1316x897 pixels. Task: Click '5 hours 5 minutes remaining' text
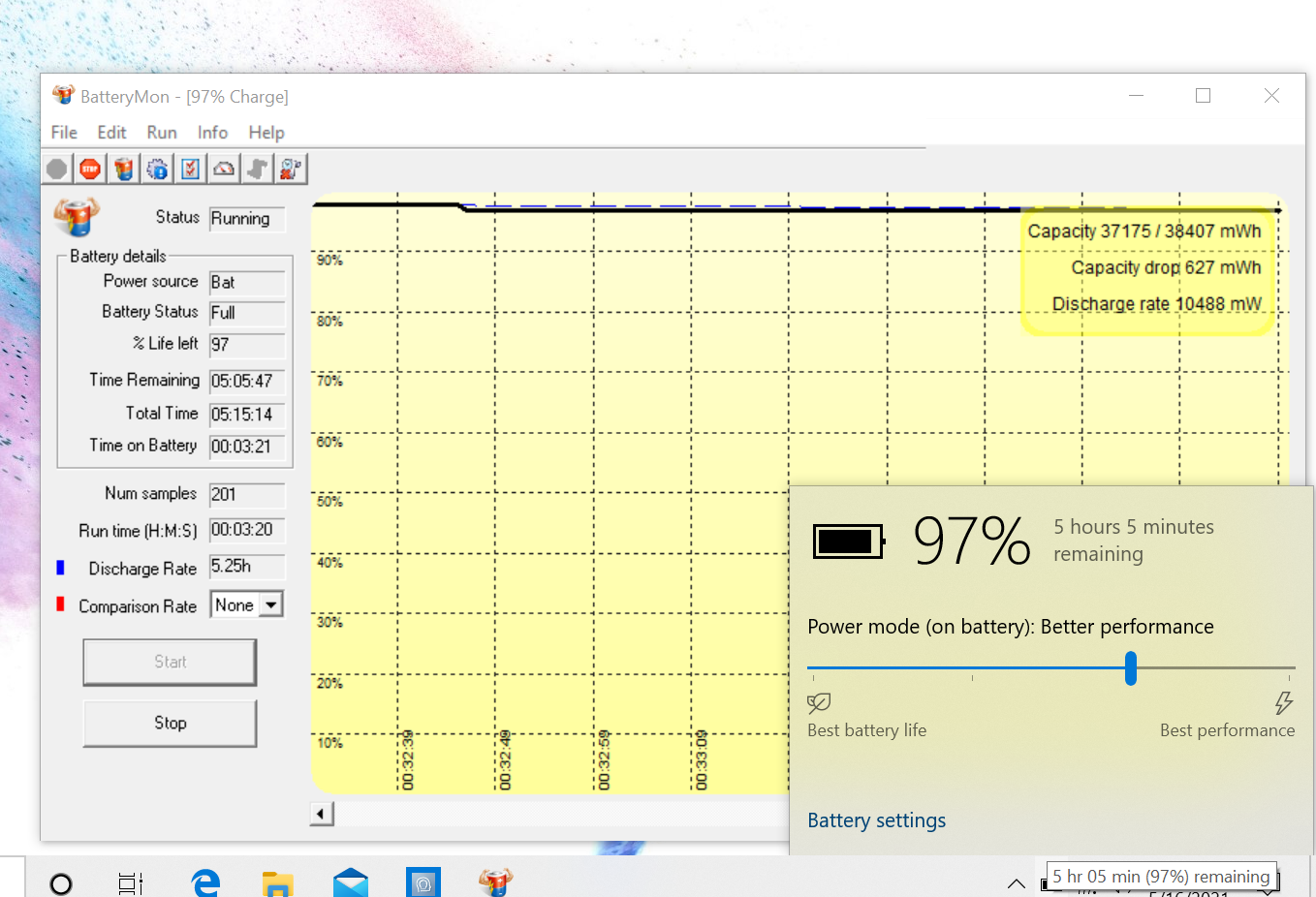coord(1134,541)
